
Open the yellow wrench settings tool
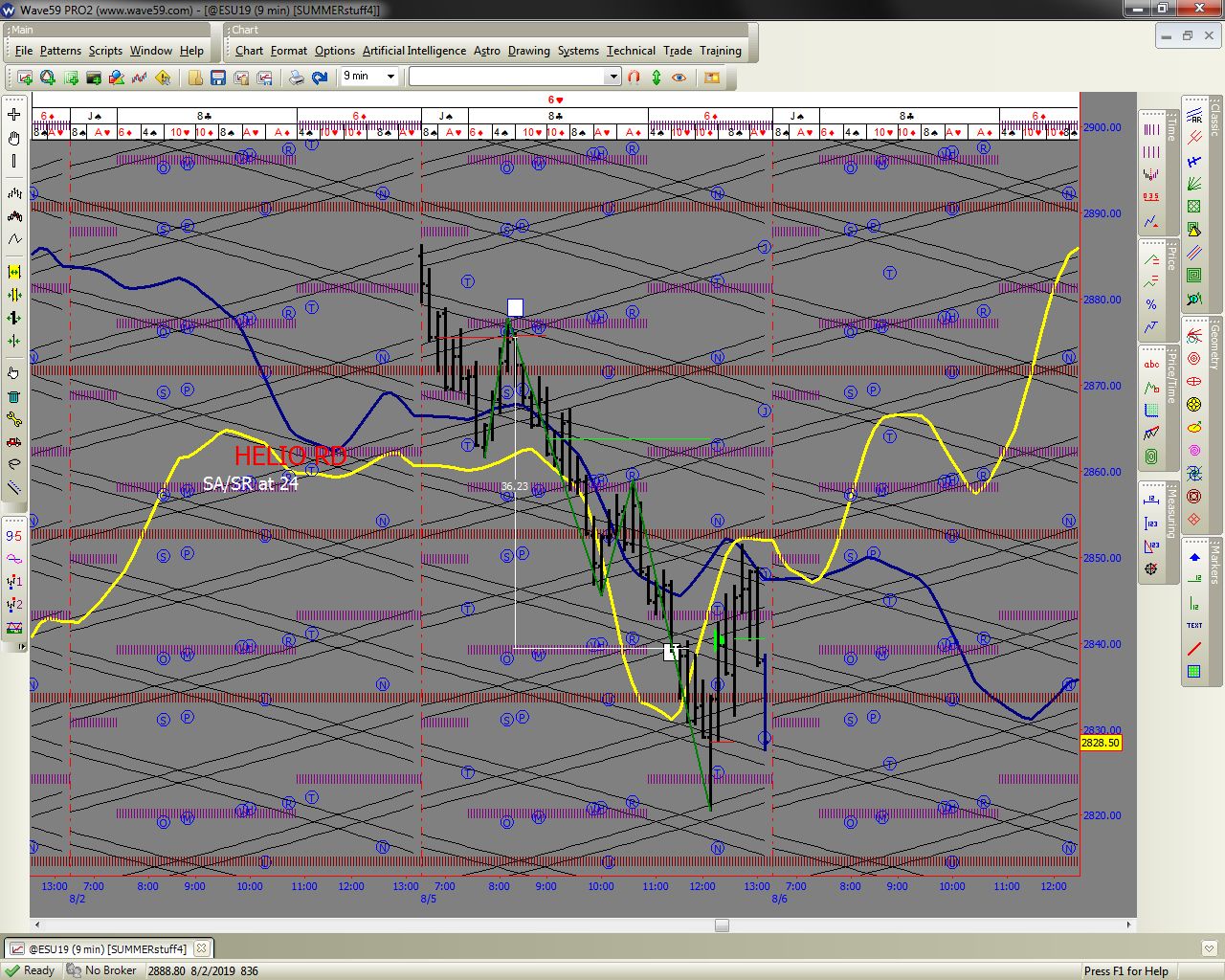(14, 419)
